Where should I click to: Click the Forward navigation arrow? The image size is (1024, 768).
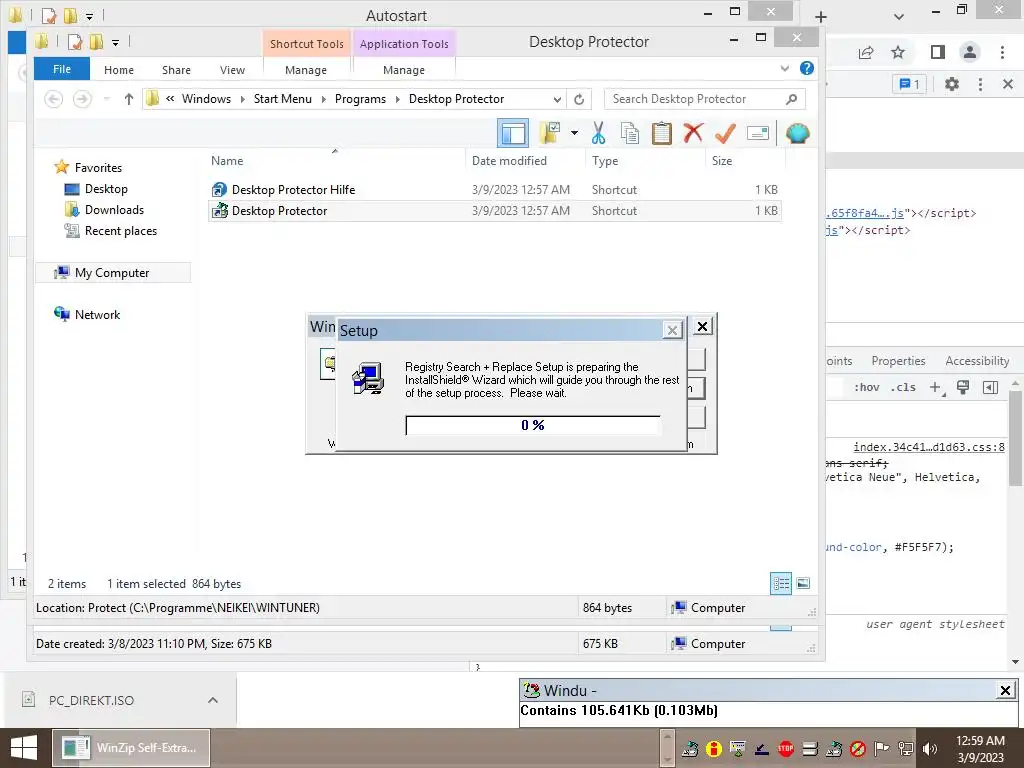(82, 99)
